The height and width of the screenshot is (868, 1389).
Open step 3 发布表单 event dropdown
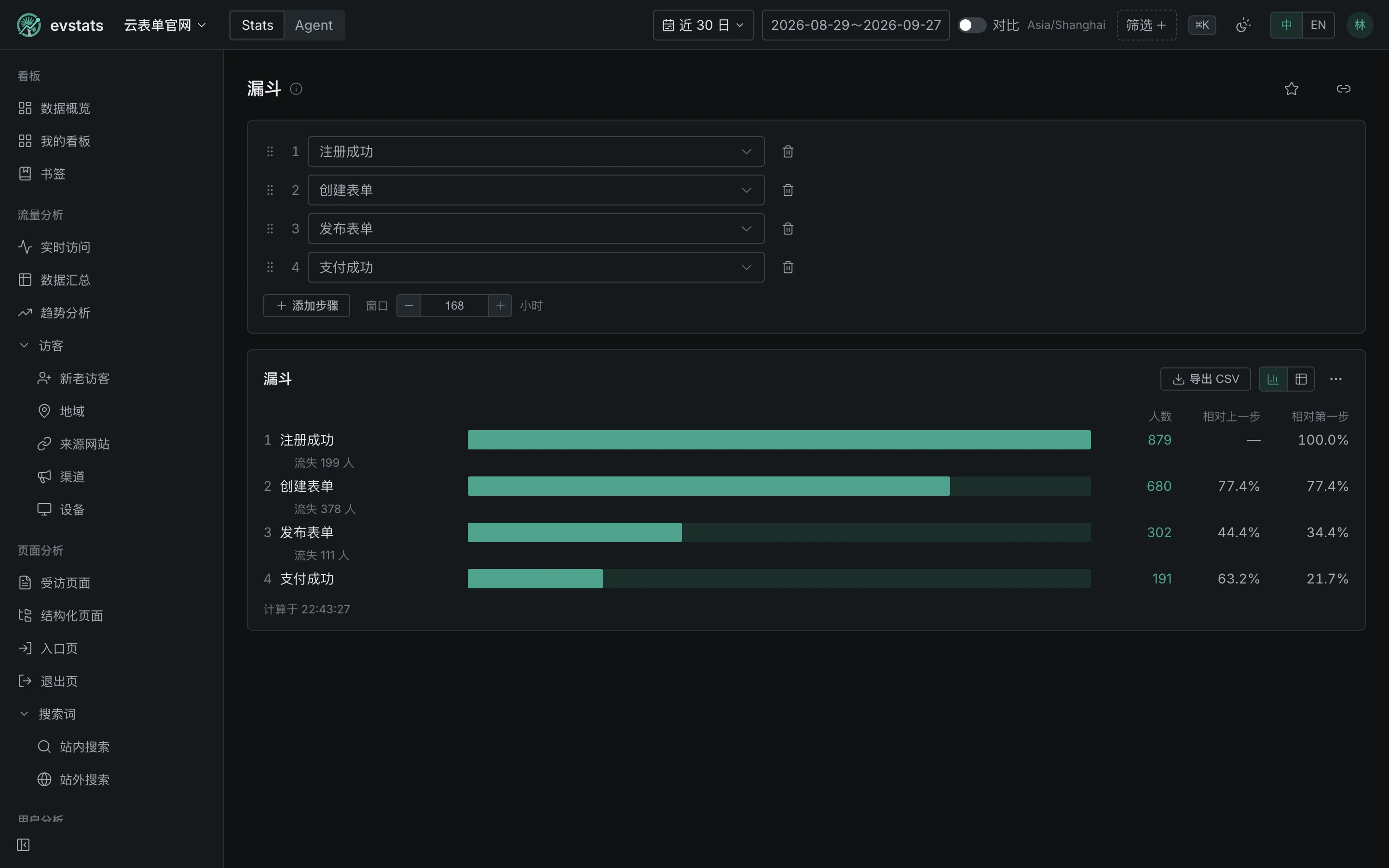[x=536, y=229]
